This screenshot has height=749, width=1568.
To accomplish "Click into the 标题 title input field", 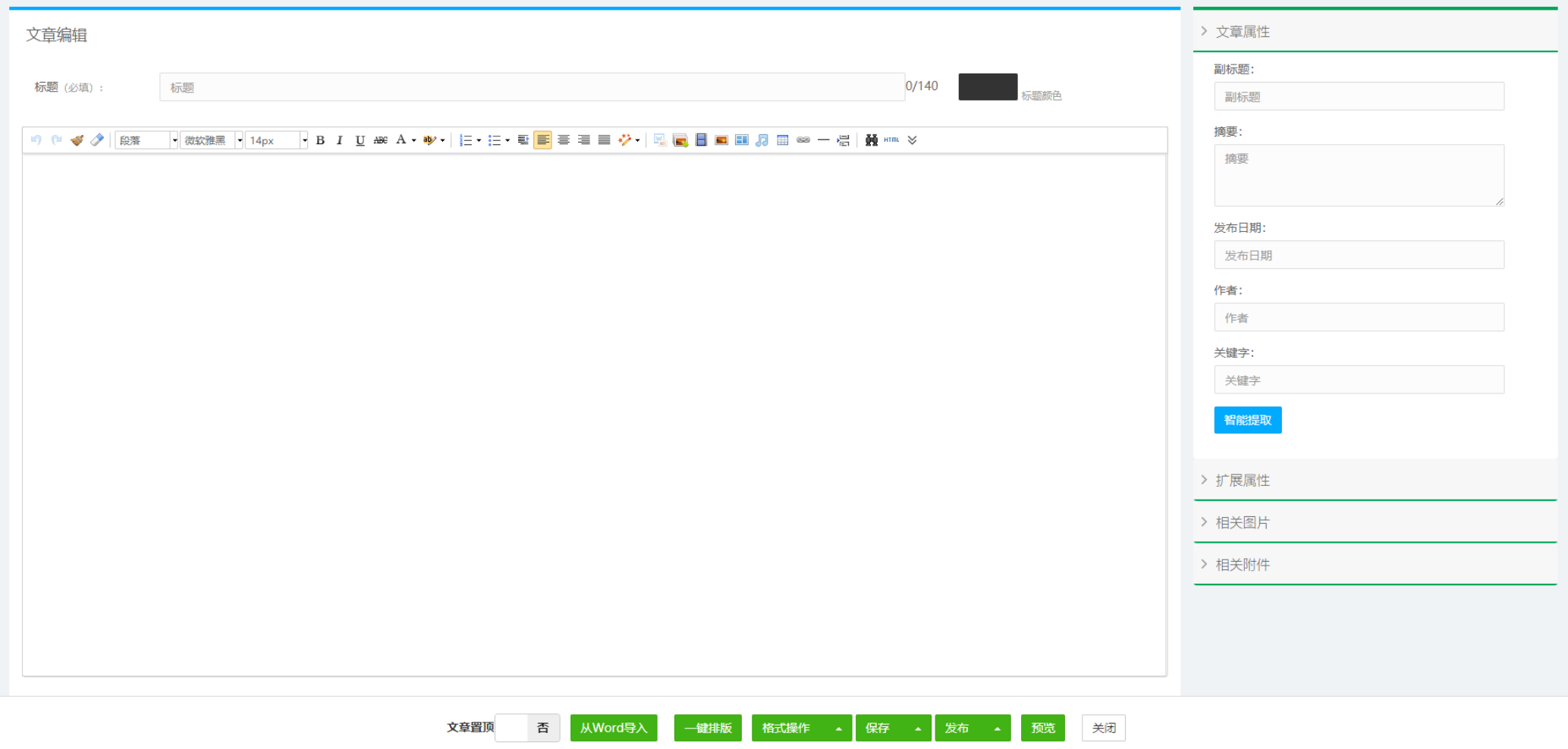I will (x=531, y=87).
